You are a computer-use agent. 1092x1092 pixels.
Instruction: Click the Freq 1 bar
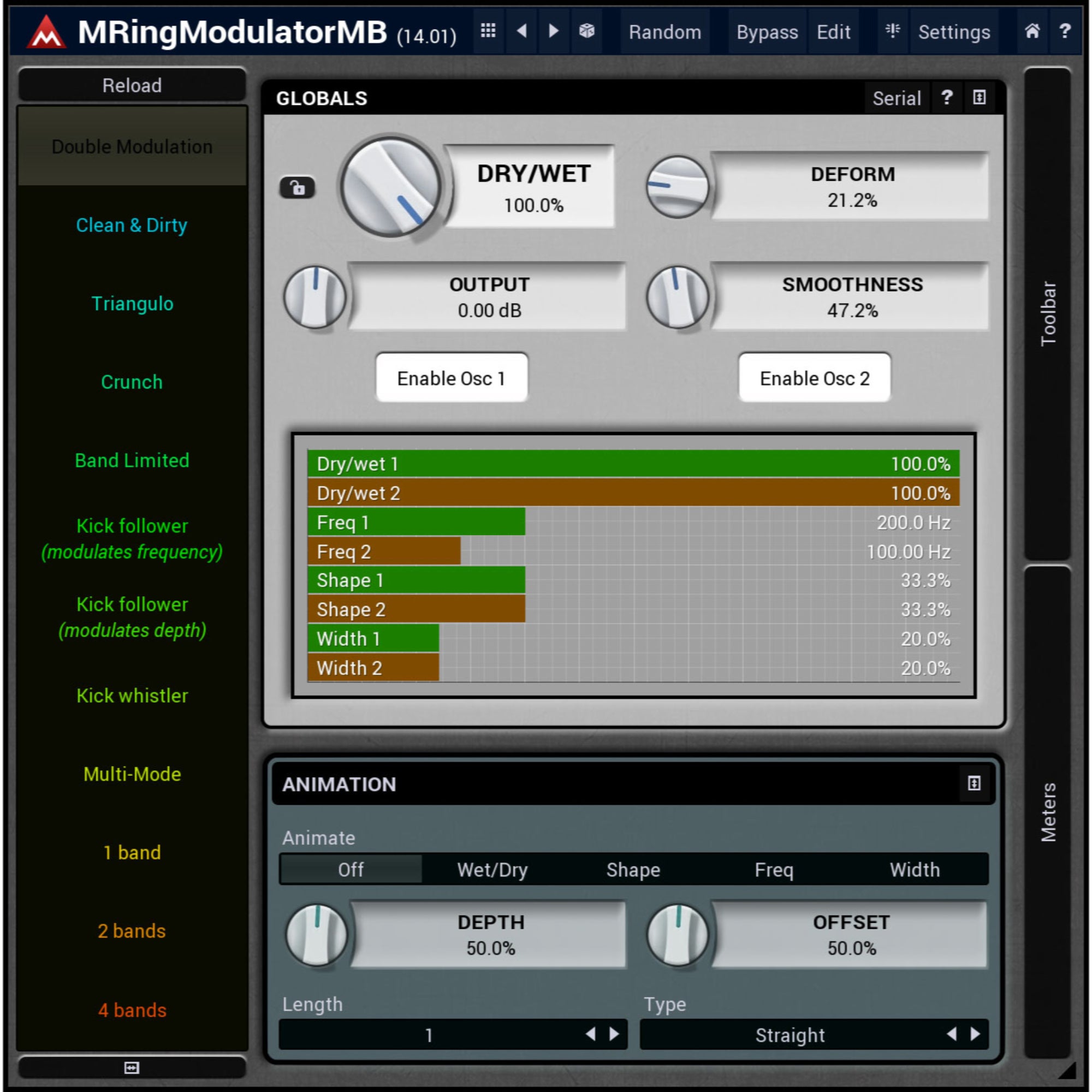(x=633, y=523)
